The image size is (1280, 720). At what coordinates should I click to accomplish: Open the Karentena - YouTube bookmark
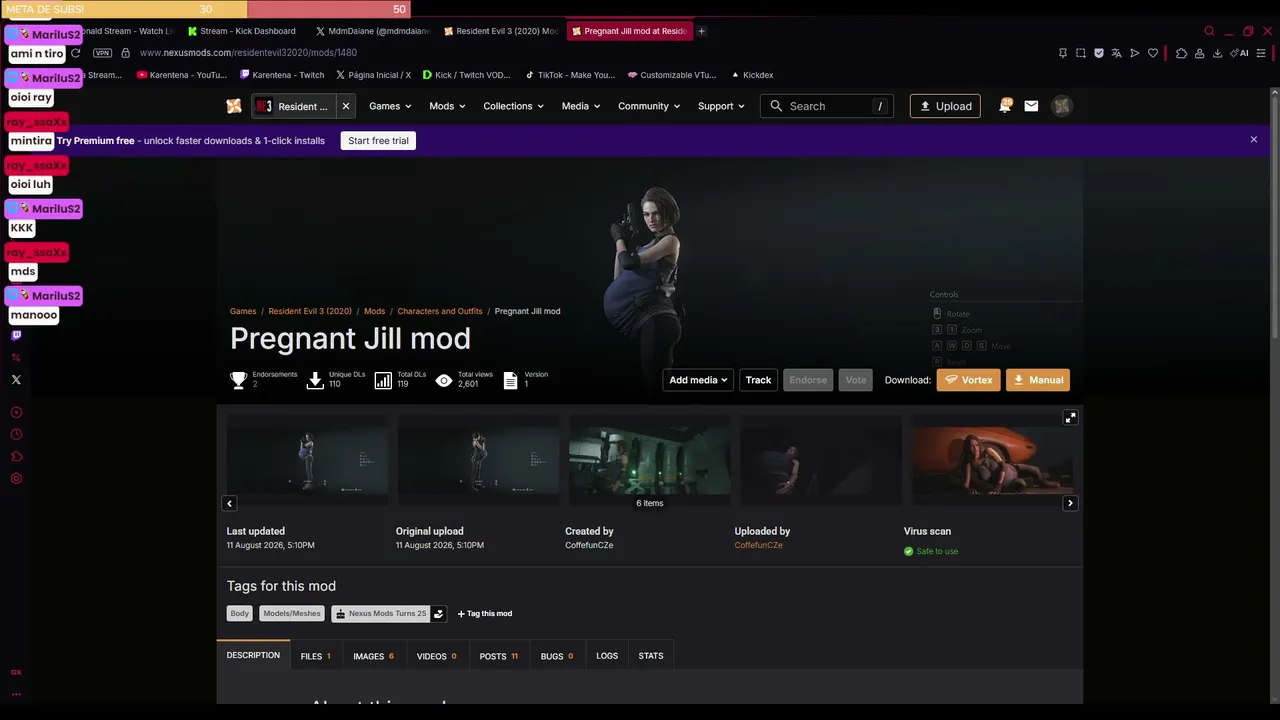point(181,75)
